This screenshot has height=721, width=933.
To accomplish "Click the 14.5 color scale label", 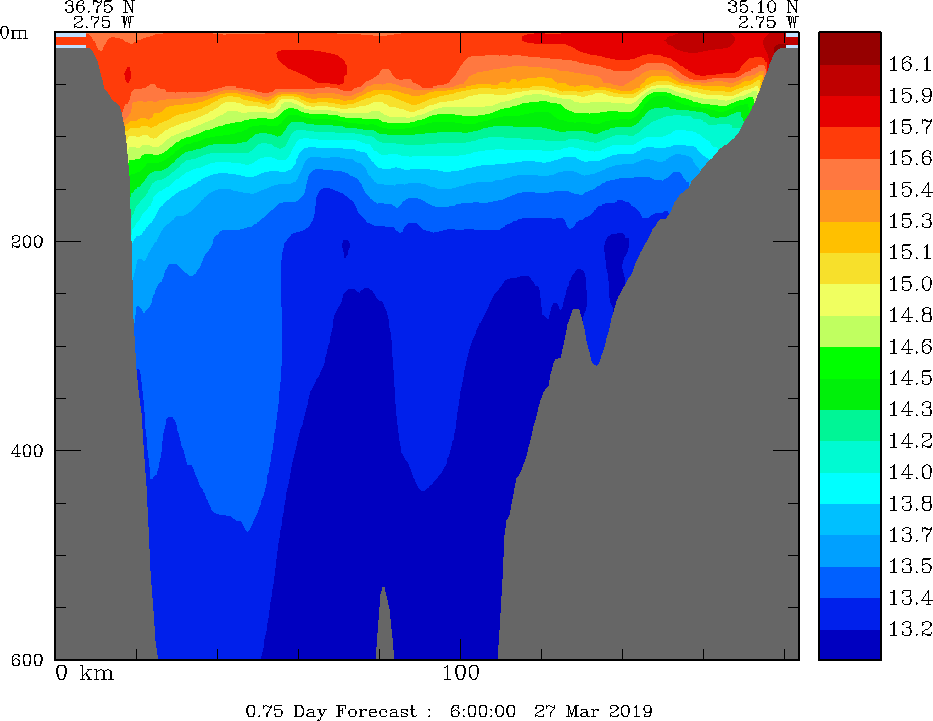I will [x=910, y=378].
